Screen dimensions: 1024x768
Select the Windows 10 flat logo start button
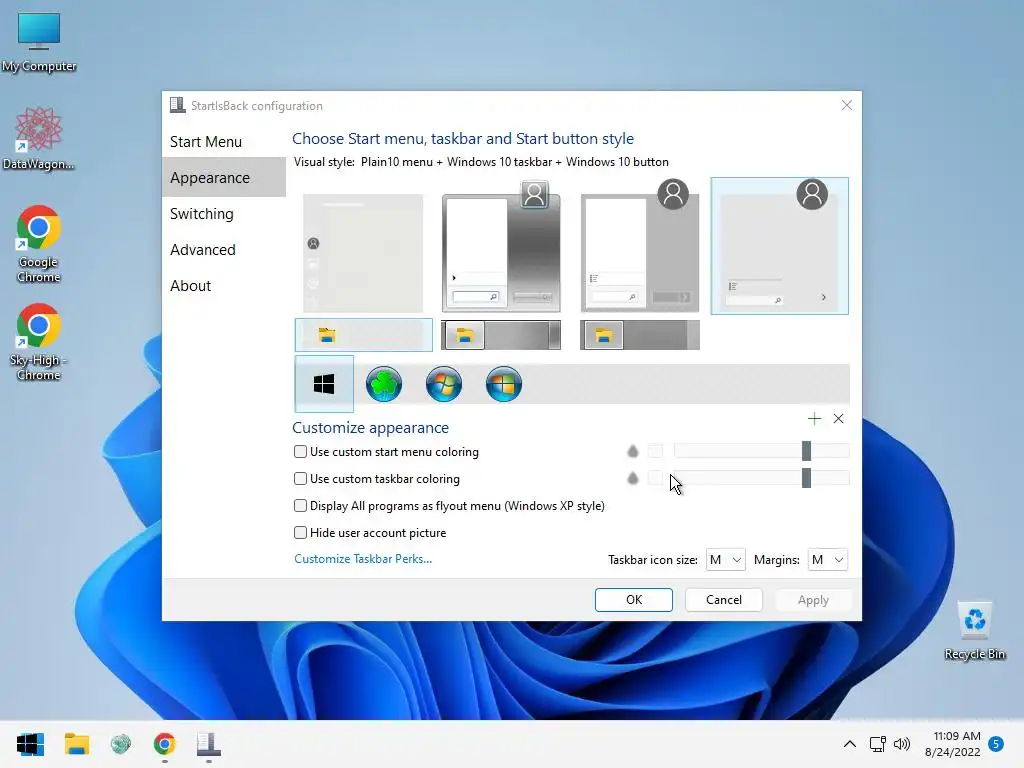[x=324, y=384]
